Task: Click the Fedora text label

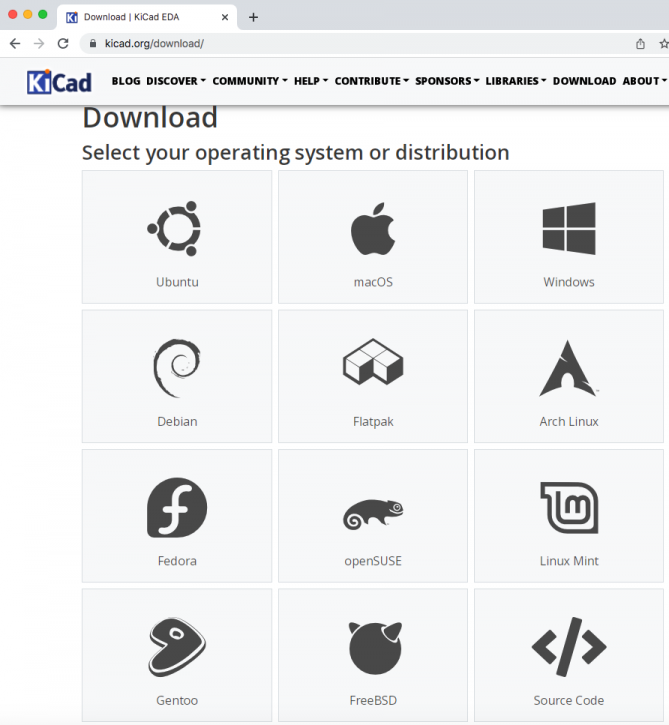Action: [177, 561]
